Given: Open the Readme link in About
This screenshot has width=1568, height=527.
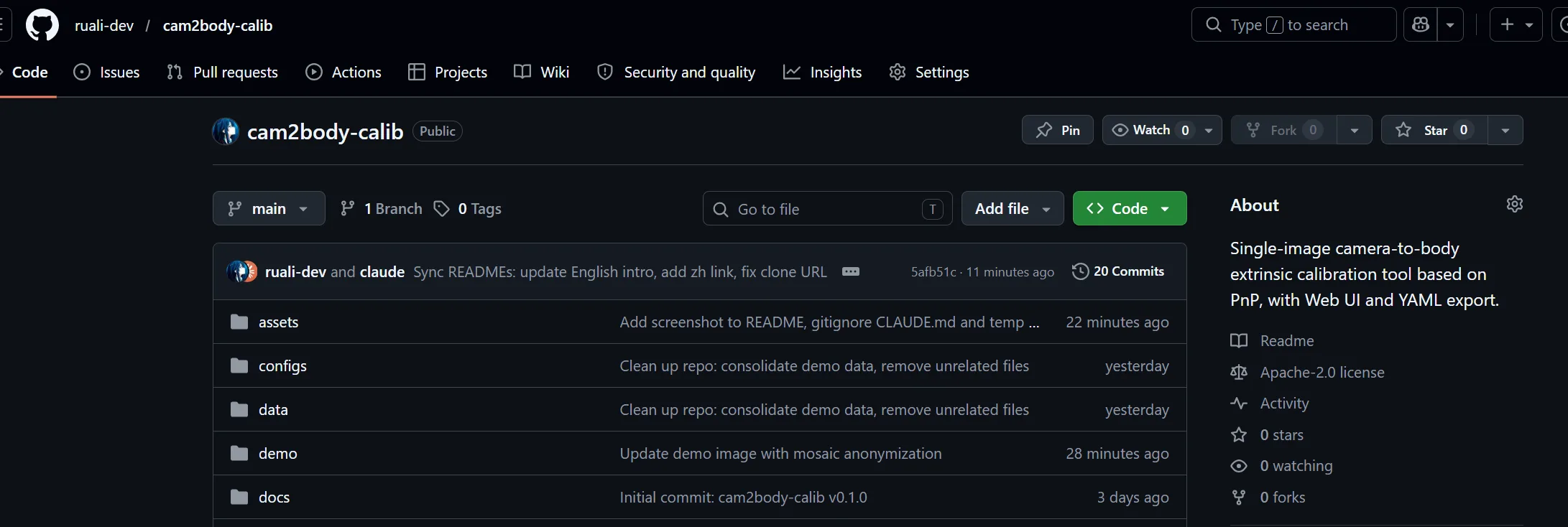Looking at the screenshot, I should tap(1287, 340).
